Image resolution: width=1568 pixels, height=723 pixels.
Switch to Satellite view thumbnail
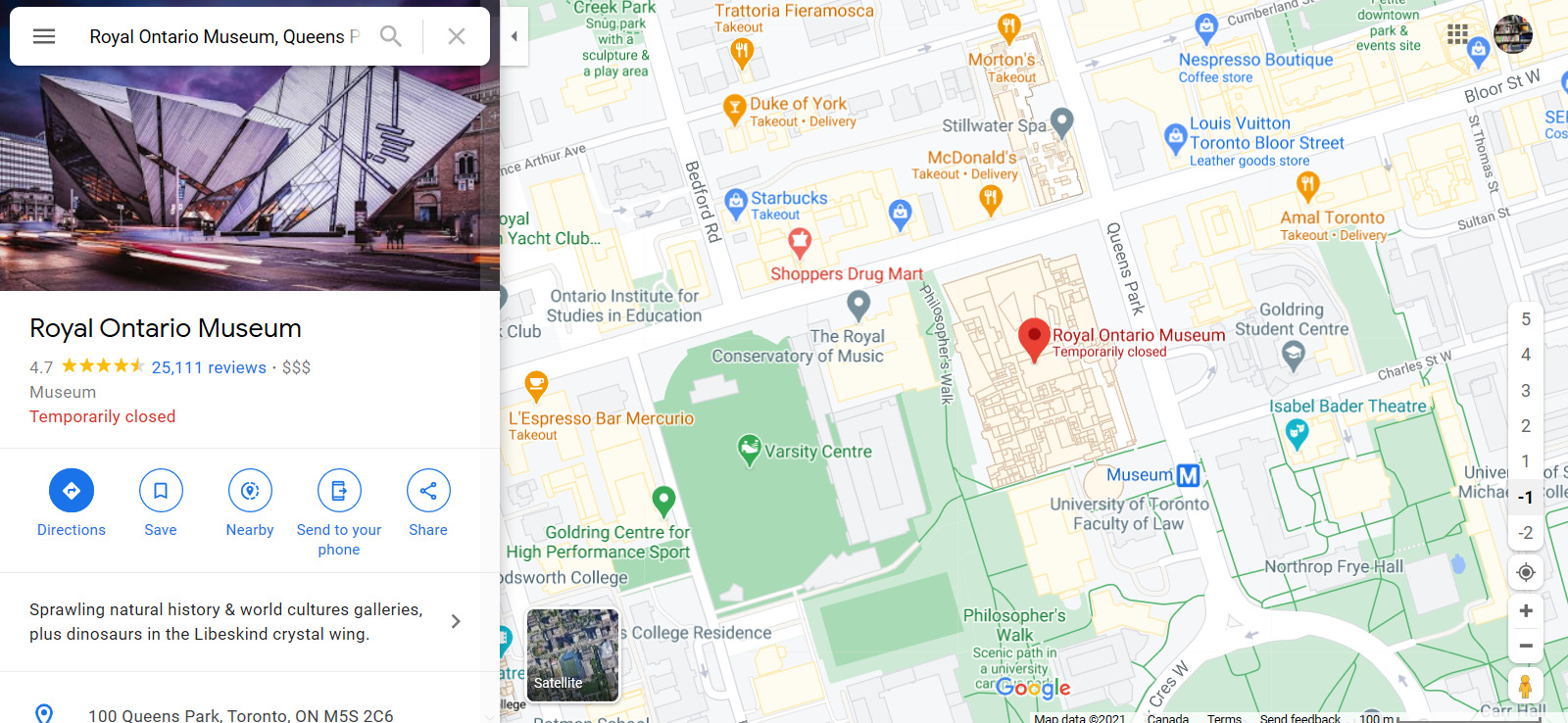click(x=573, y=654)
